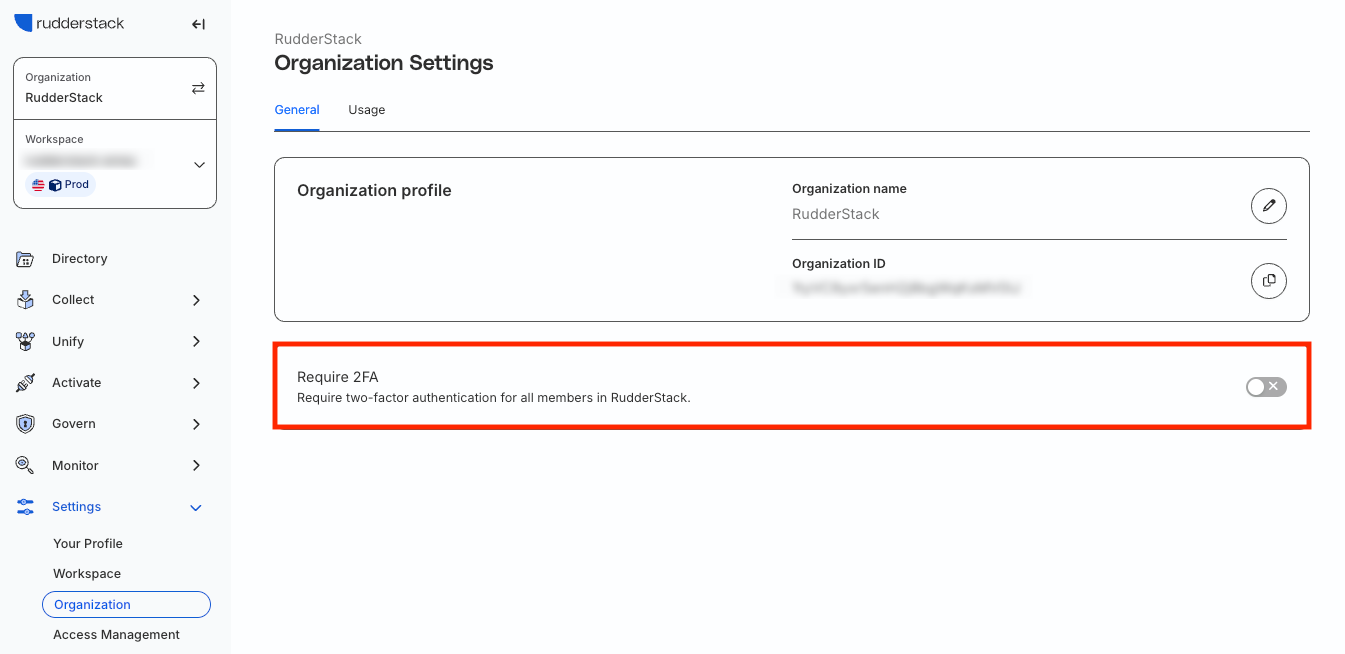The width and height of the screenshot is (1345, 654).
Task: Click the Govern shield icon
Action: pos(26,424)
